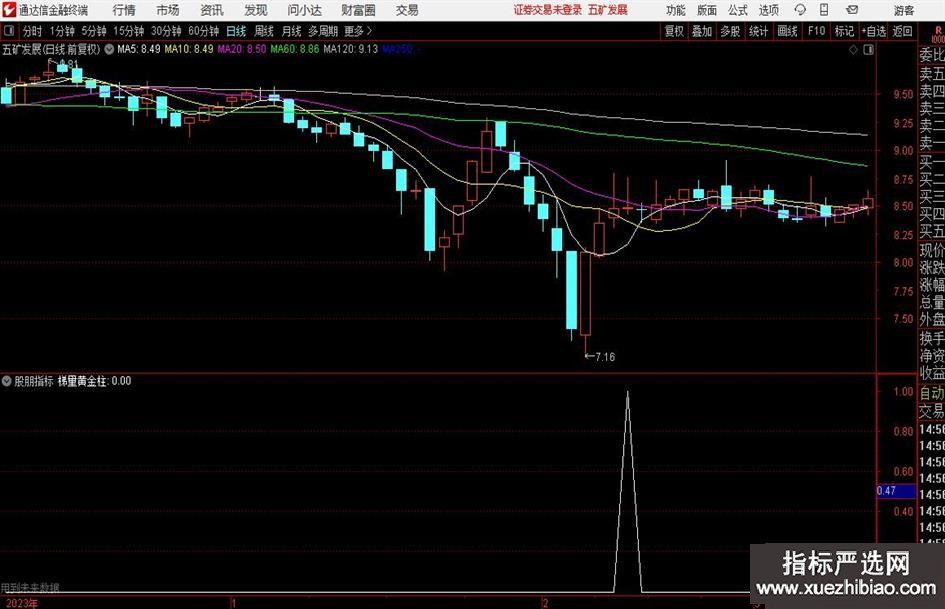Click the 7.16 low price label
Image resolution: width=945 pixels, height=609 pixels.
click(x=605, y=357)
